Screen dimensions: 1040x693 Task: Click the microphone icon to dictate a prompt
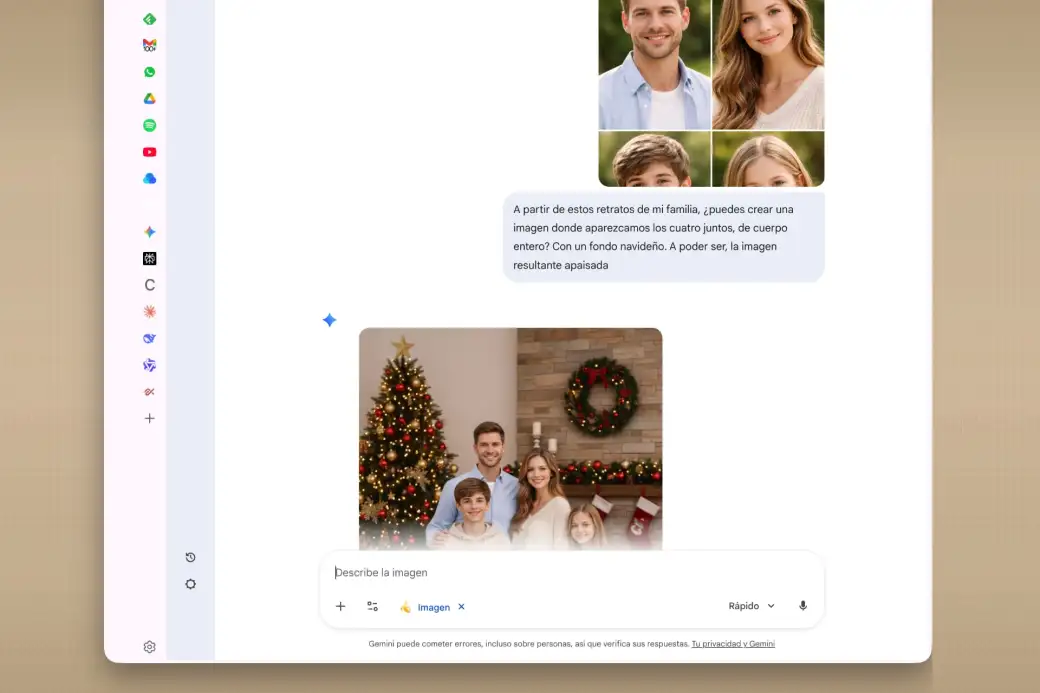pos(802,605)
